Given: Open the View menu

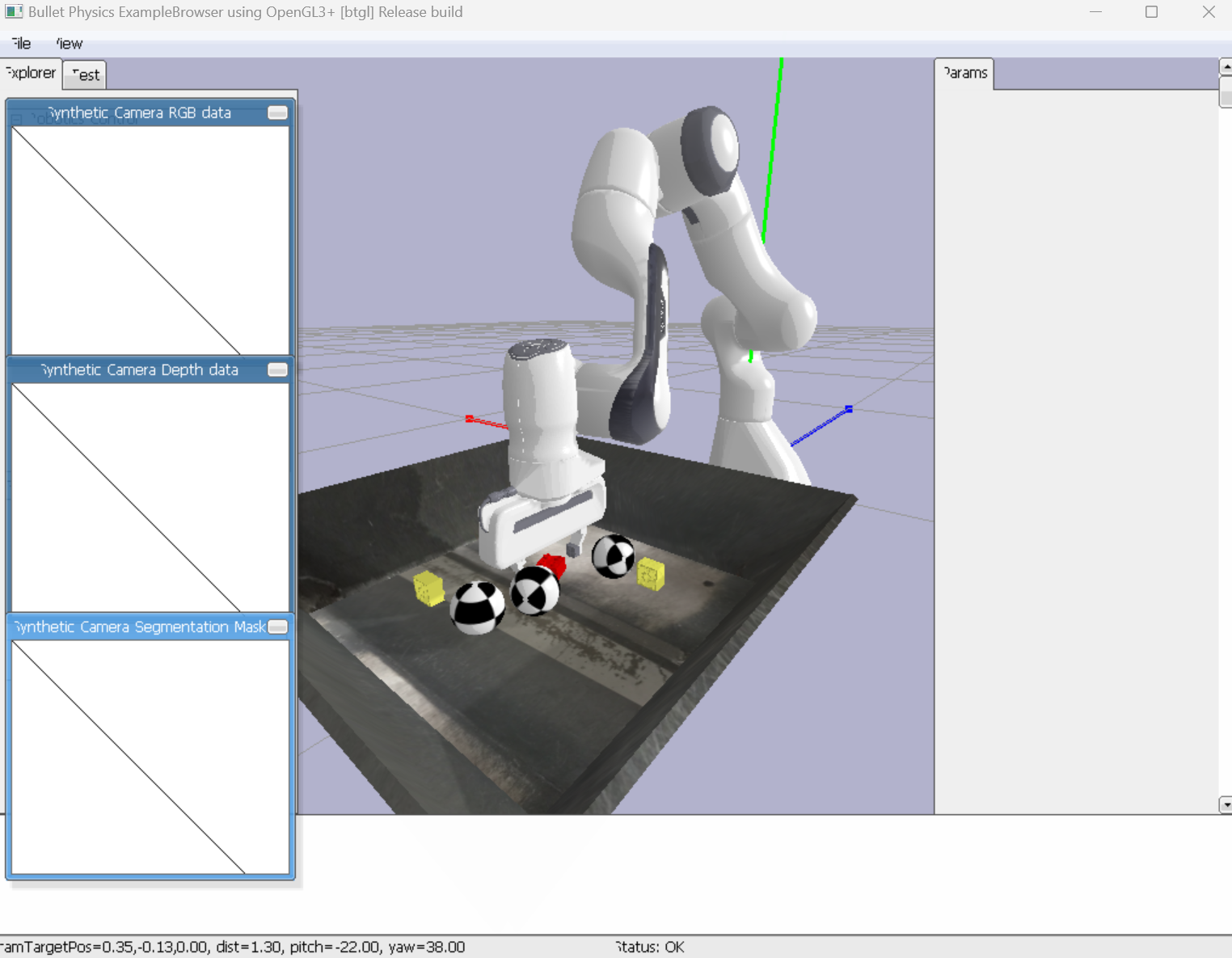Looking at the screenshot, I should pyautogui.click(x=70, y=44).
